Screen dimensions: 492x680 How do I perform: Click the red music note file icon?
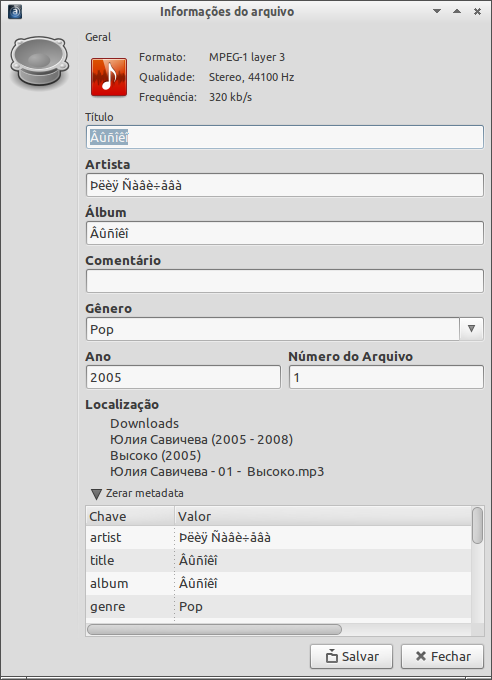(109, 77)
